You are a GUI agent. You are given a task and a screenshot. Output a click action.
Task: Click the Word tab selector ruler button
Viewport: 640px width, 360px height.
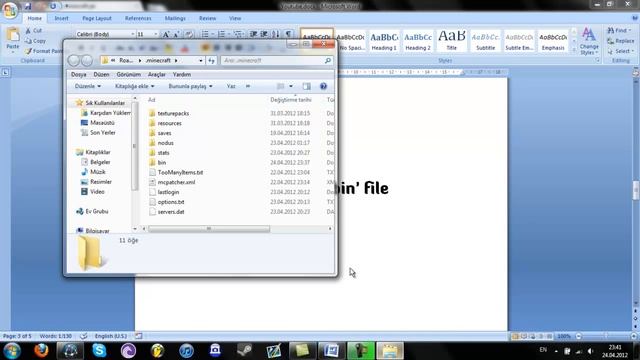click(x=5, y=72)
